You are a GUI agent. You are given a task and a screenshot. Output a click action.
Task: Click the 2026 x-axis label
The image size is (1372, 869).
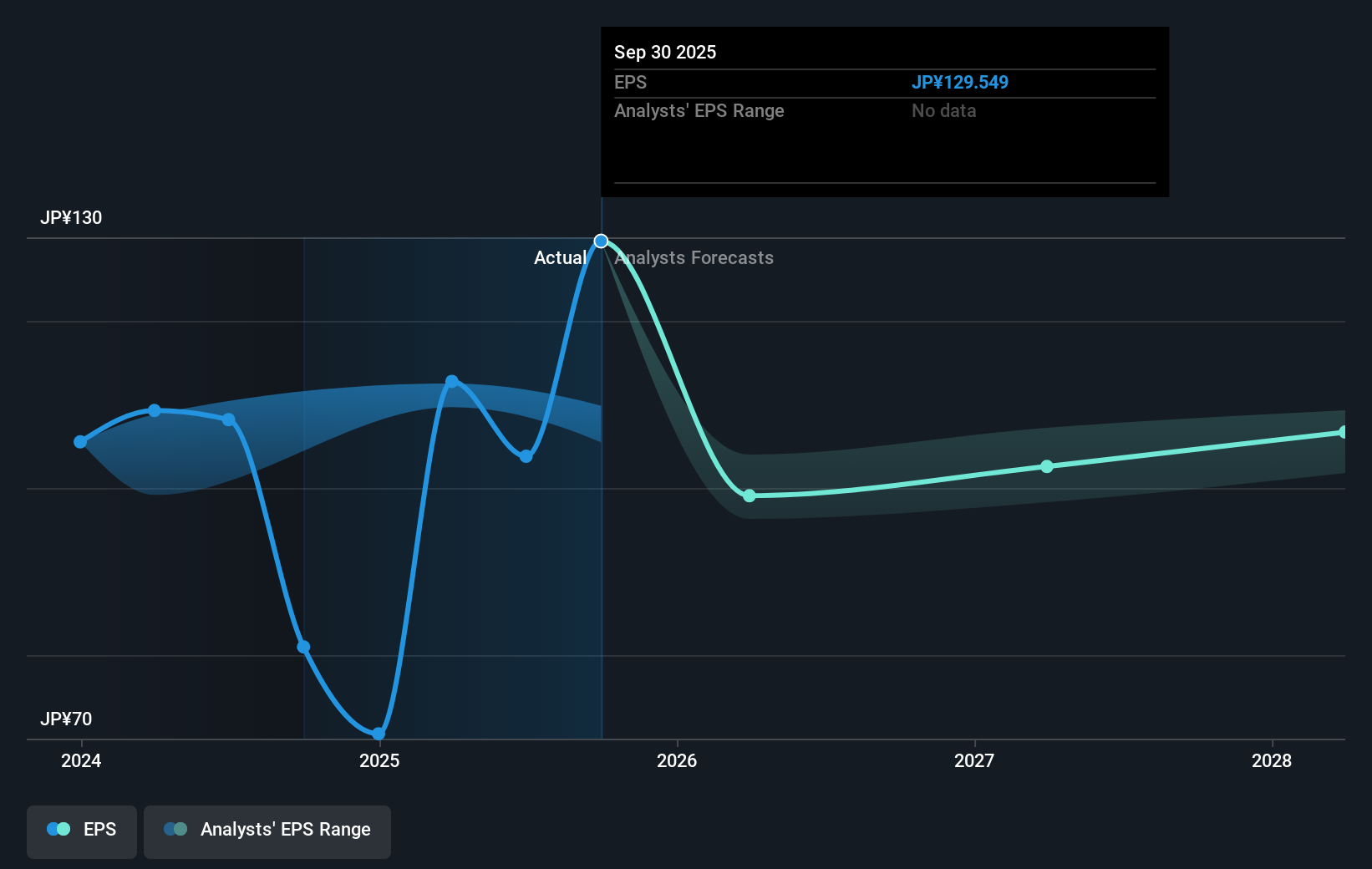pyautogui.click(x=677, y=760)
